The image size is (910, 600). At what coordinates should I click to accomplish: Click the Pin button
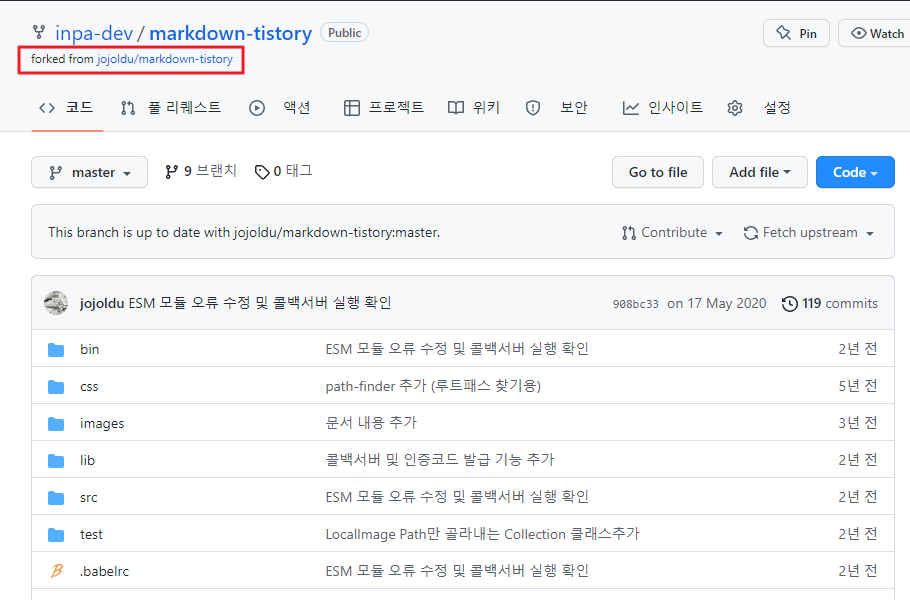[x=796, y=33]
